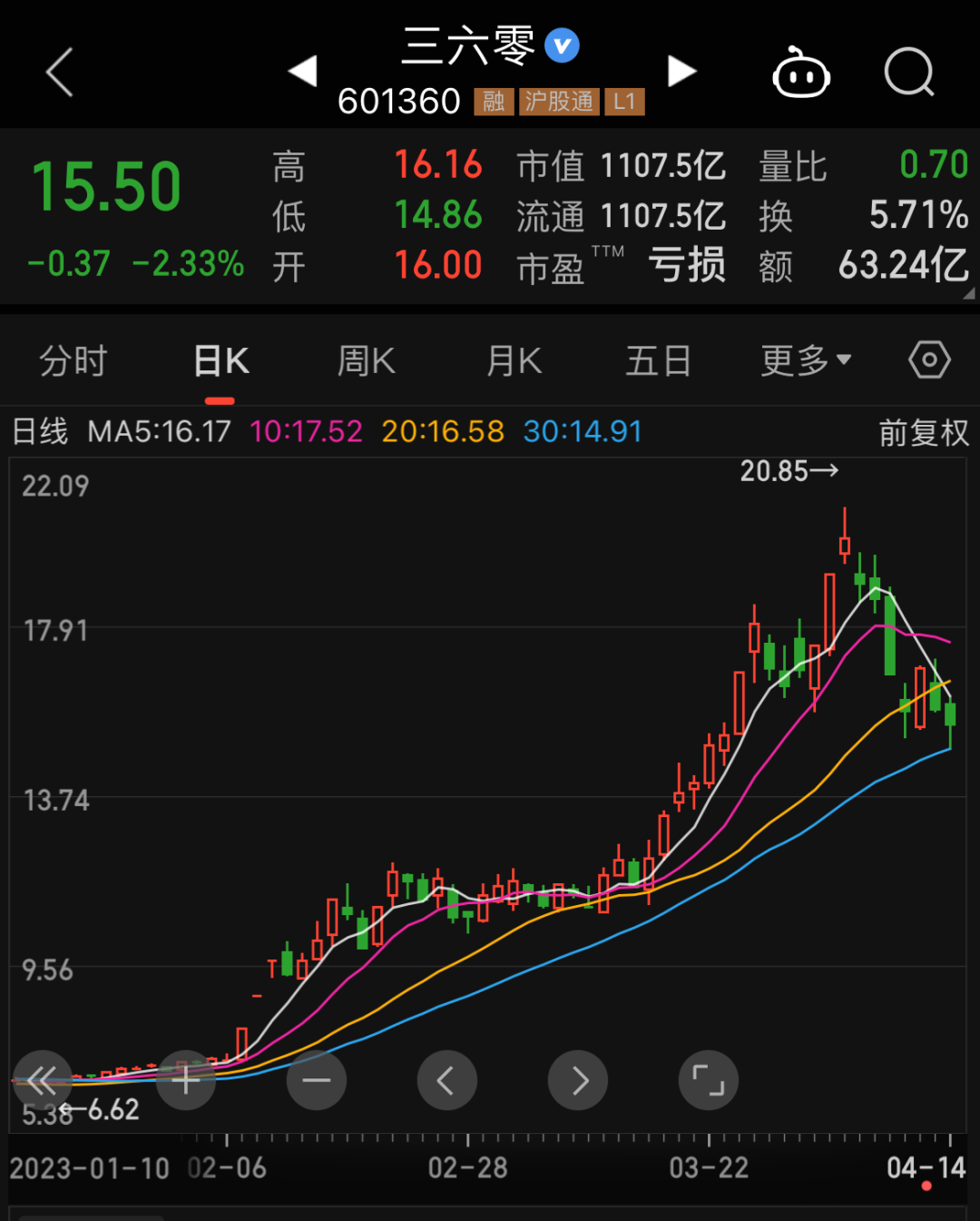Tap 市值 1107.5亿 value
This screenshot has height=1221, width=980.
tap(663, 166)
